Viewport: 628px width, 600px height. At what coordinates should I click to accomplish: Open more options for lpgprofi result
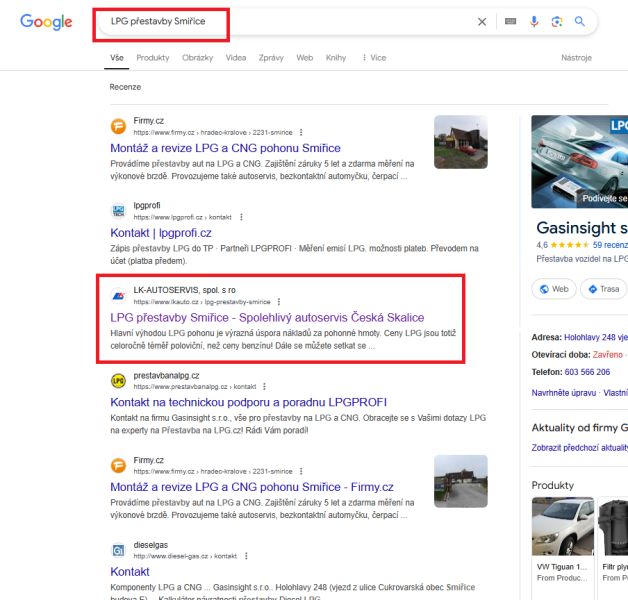click(x=241, y=217)
